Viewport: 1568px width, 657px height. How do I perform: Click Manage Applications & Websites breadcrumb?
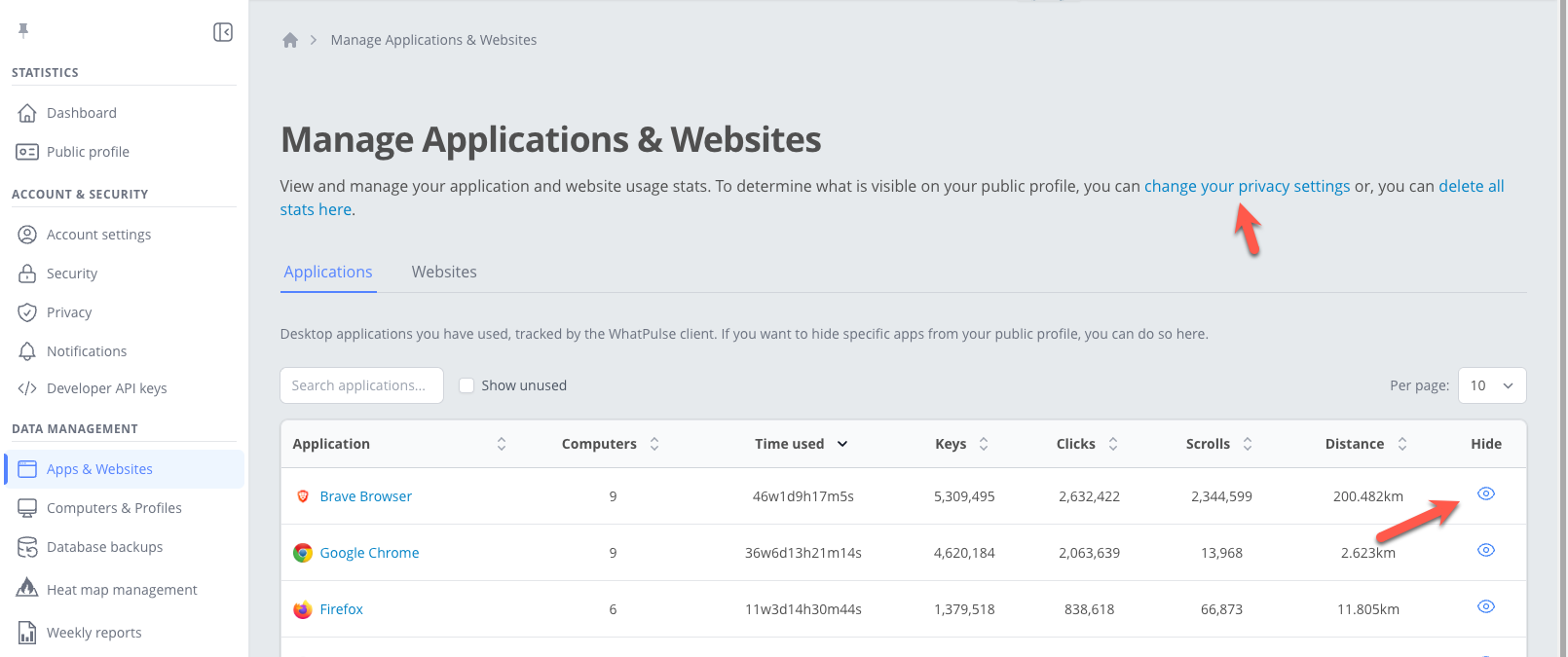pyautogui.click(x=433, y=40)
